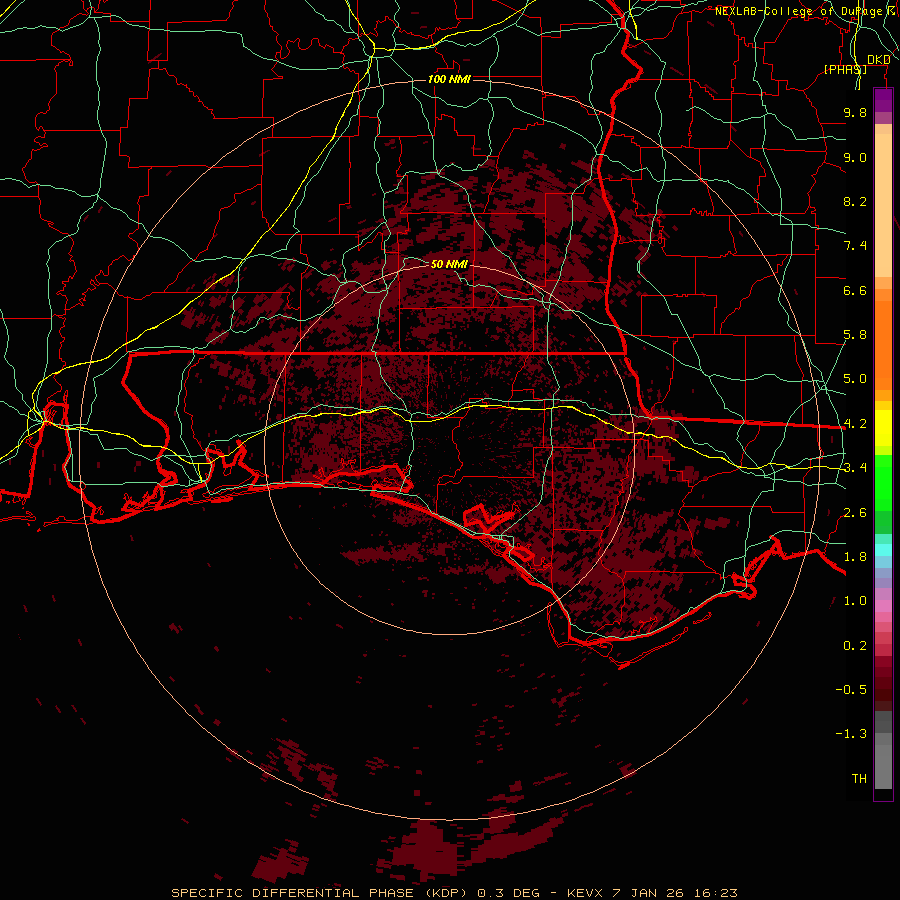Image resolution: width=900 pixels, height=900 pixels.
Task: Click the TH threshold label on the scale
Action: coord(859,779)
